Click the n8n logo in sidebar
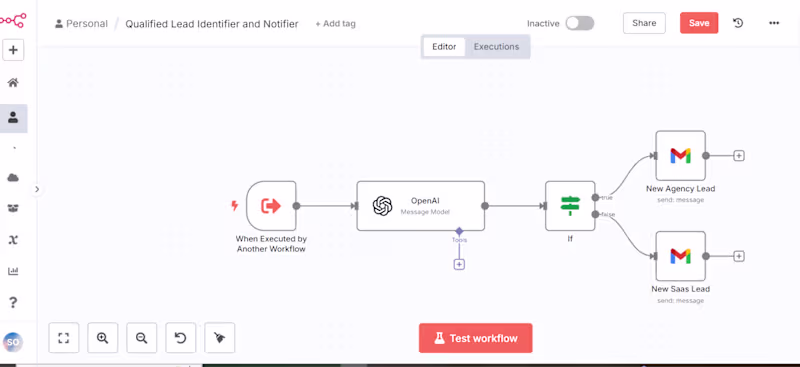Image resolution: width=800 pixels, height=367 pixels. [13, 21]
